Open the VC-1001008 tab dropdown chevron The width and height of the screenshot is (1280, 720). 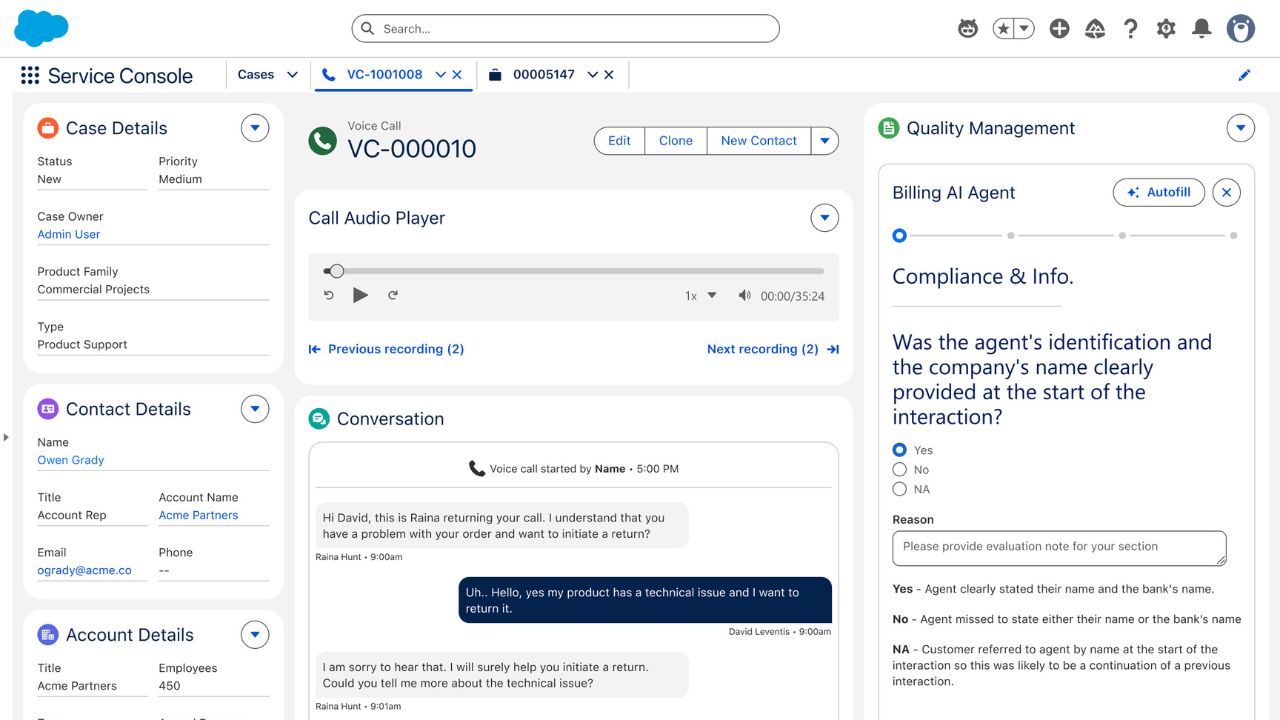(x=441, y=75)
